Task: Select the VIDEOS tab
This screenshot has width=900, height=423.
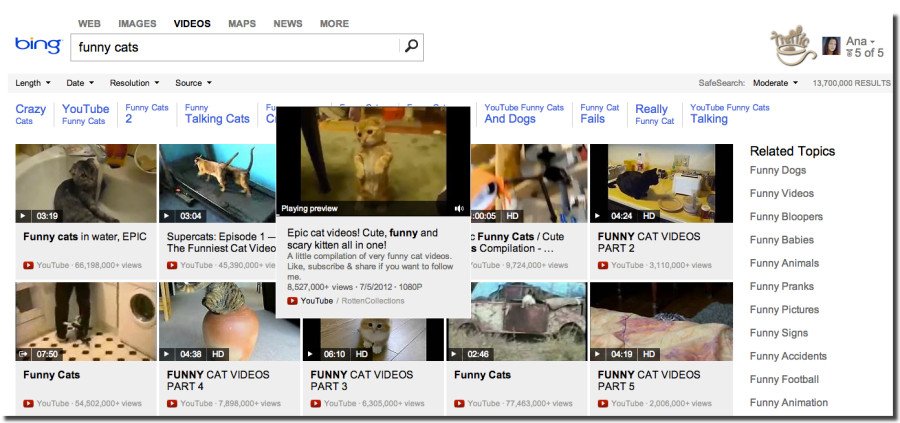Action: (192, 24)
